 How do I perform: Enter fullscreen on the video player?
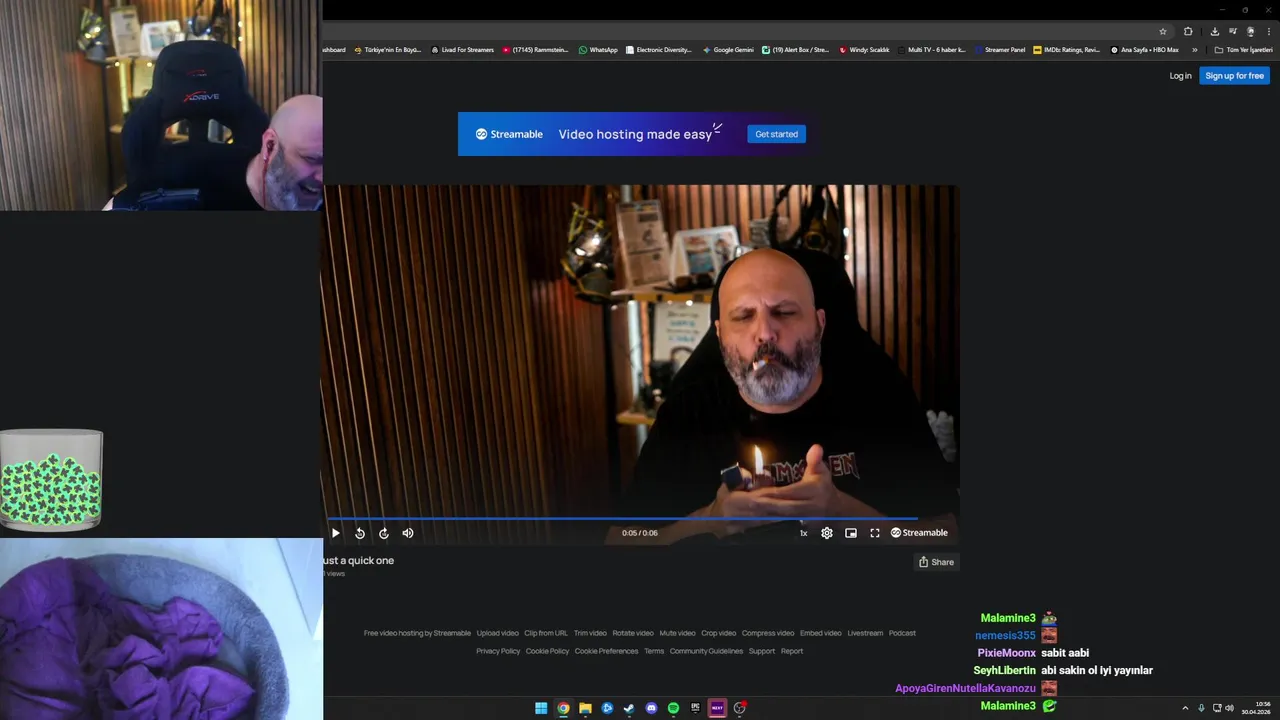(875, 533)
